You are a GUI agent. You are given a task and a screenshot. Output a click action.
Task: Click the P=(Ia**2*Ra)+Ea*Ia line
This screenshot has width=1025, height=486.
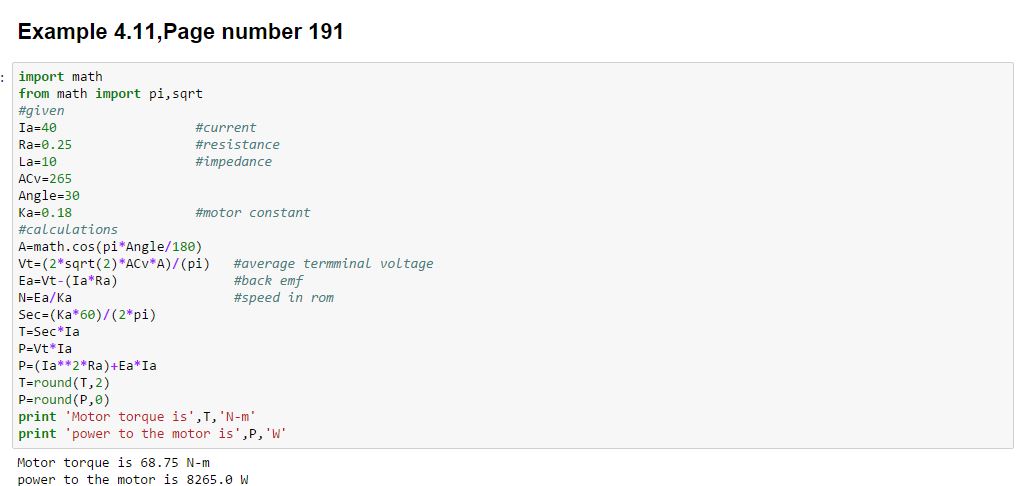[87, 366]
